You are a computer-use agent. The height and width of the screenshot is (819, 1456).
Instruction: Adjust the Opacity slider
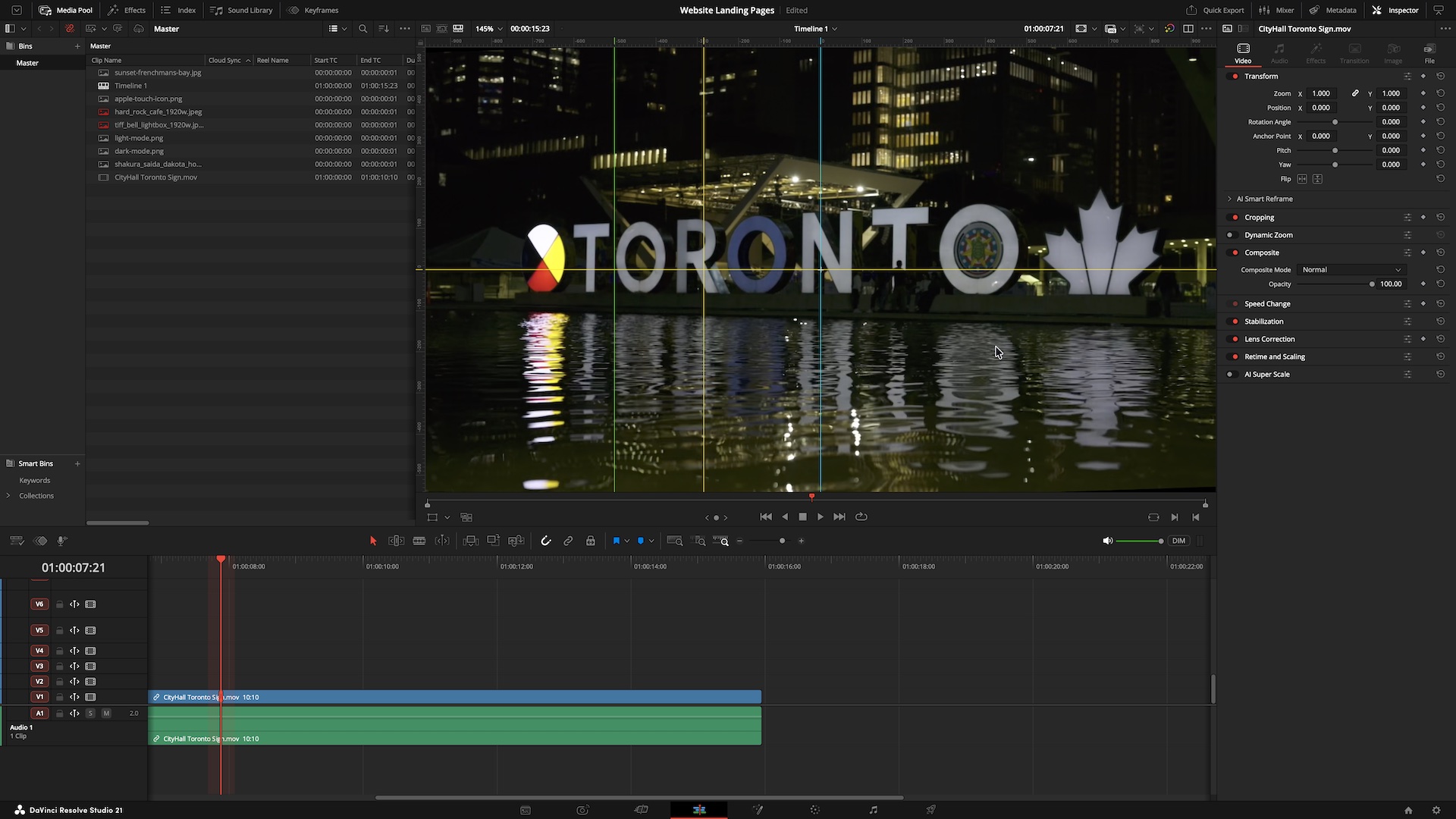[1335, 284]
